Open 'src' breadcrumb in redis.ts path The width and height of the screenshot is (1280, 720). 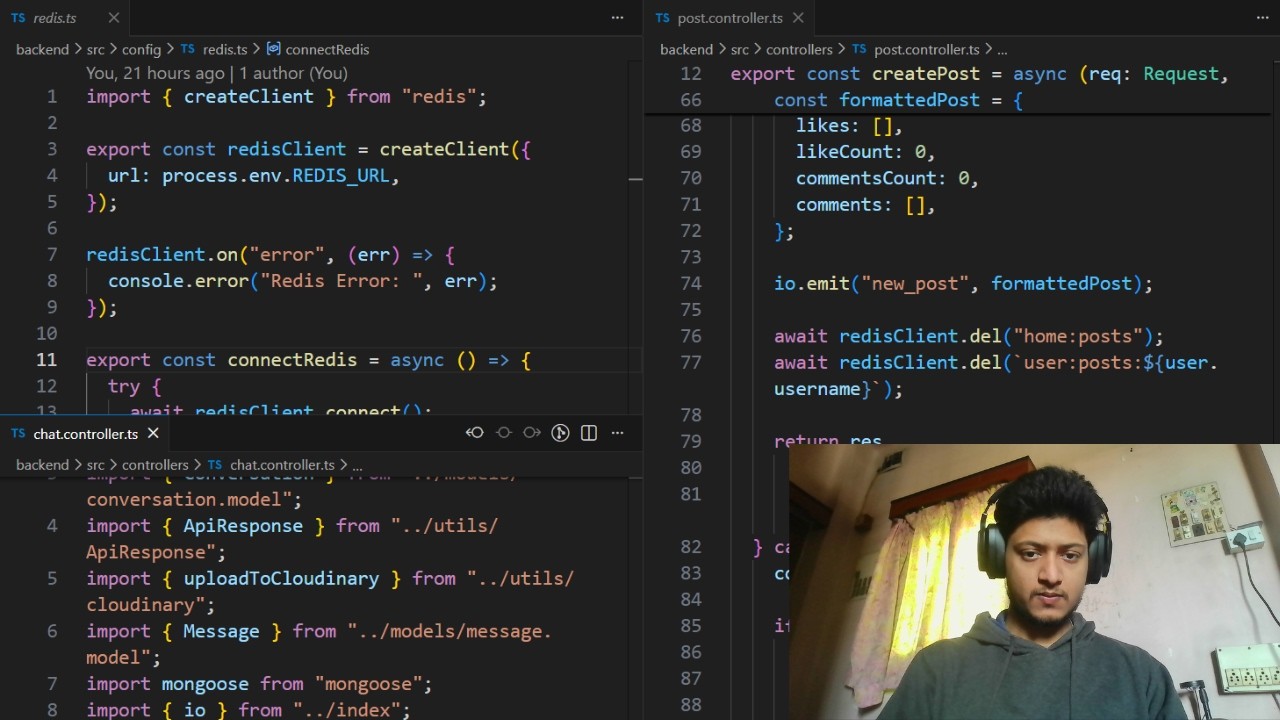point(95,49)
